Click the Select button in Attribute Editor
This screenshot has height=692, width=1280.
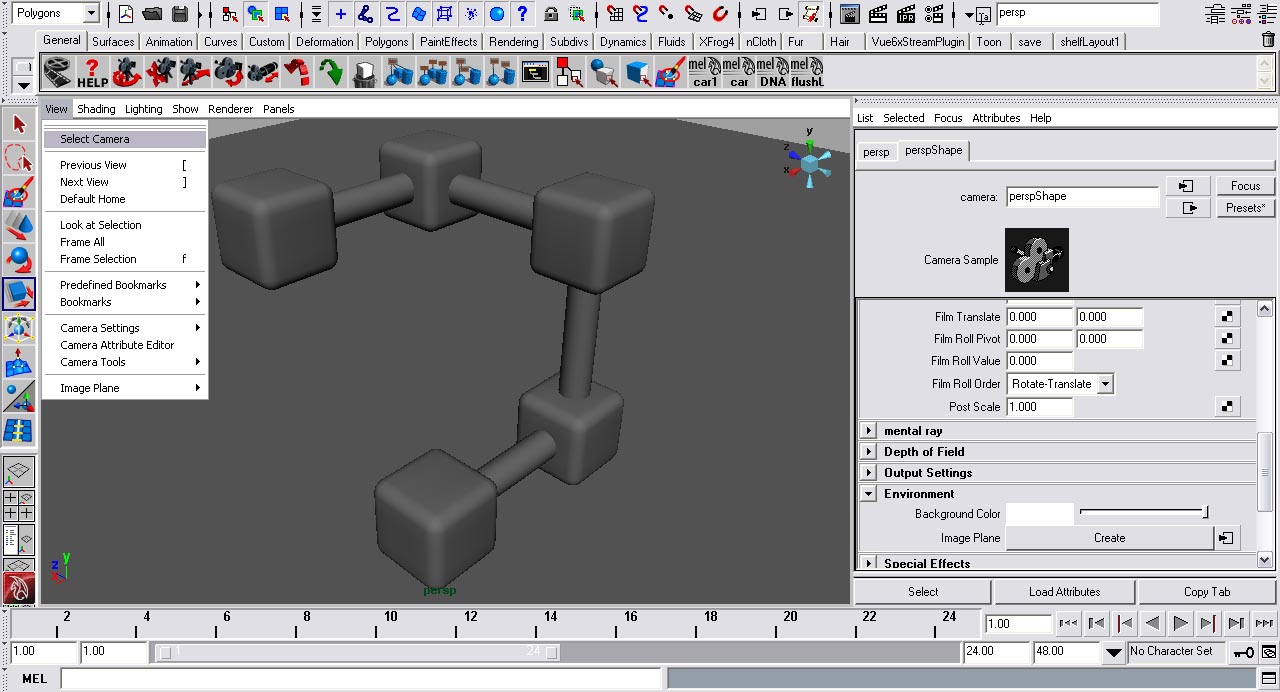click(x=923, y=592)
